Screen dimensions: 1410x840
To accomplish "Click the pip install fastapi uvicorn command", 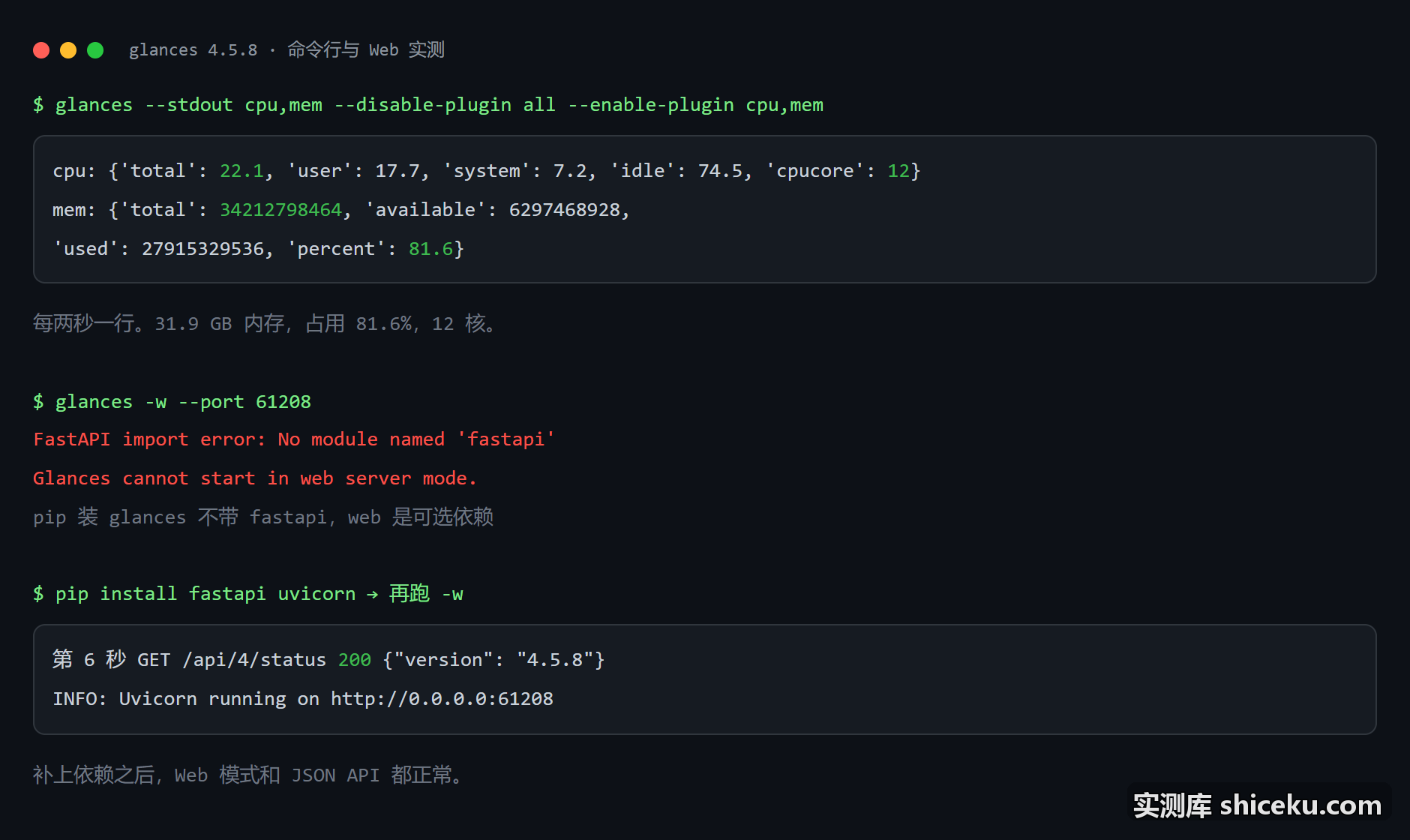I will 248,594.
